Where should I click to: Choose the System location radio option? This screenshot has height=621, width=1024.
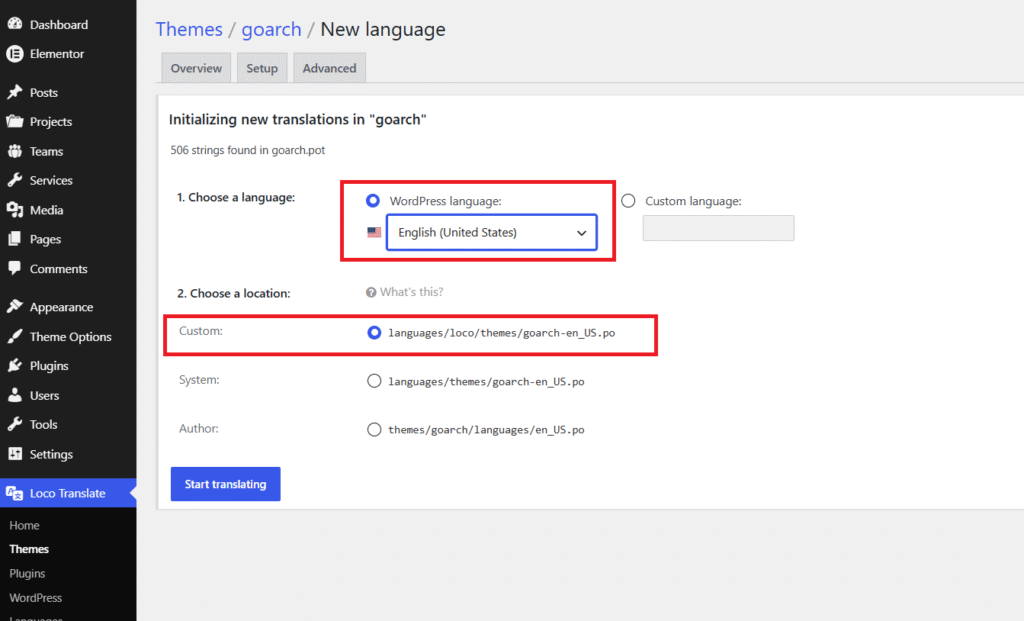point(374,381)
